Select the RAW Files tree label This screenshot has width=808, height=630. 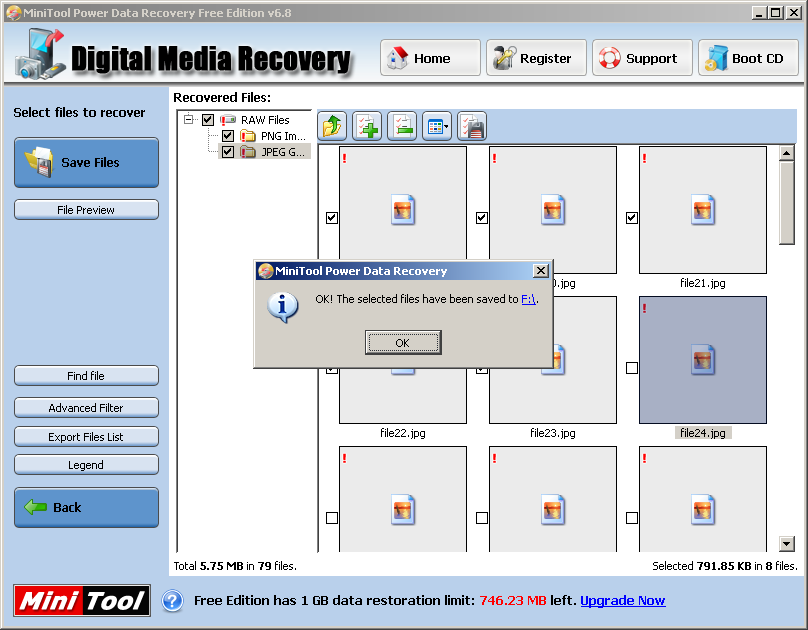click(265, 120)
